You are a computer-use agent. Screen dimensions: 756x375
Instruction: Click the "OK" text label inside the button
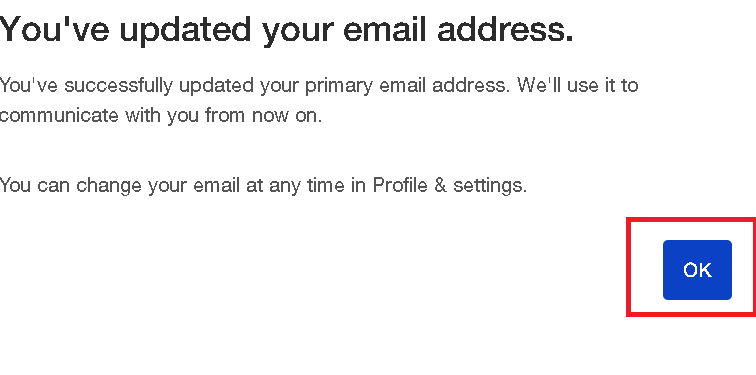click(697, 270)
